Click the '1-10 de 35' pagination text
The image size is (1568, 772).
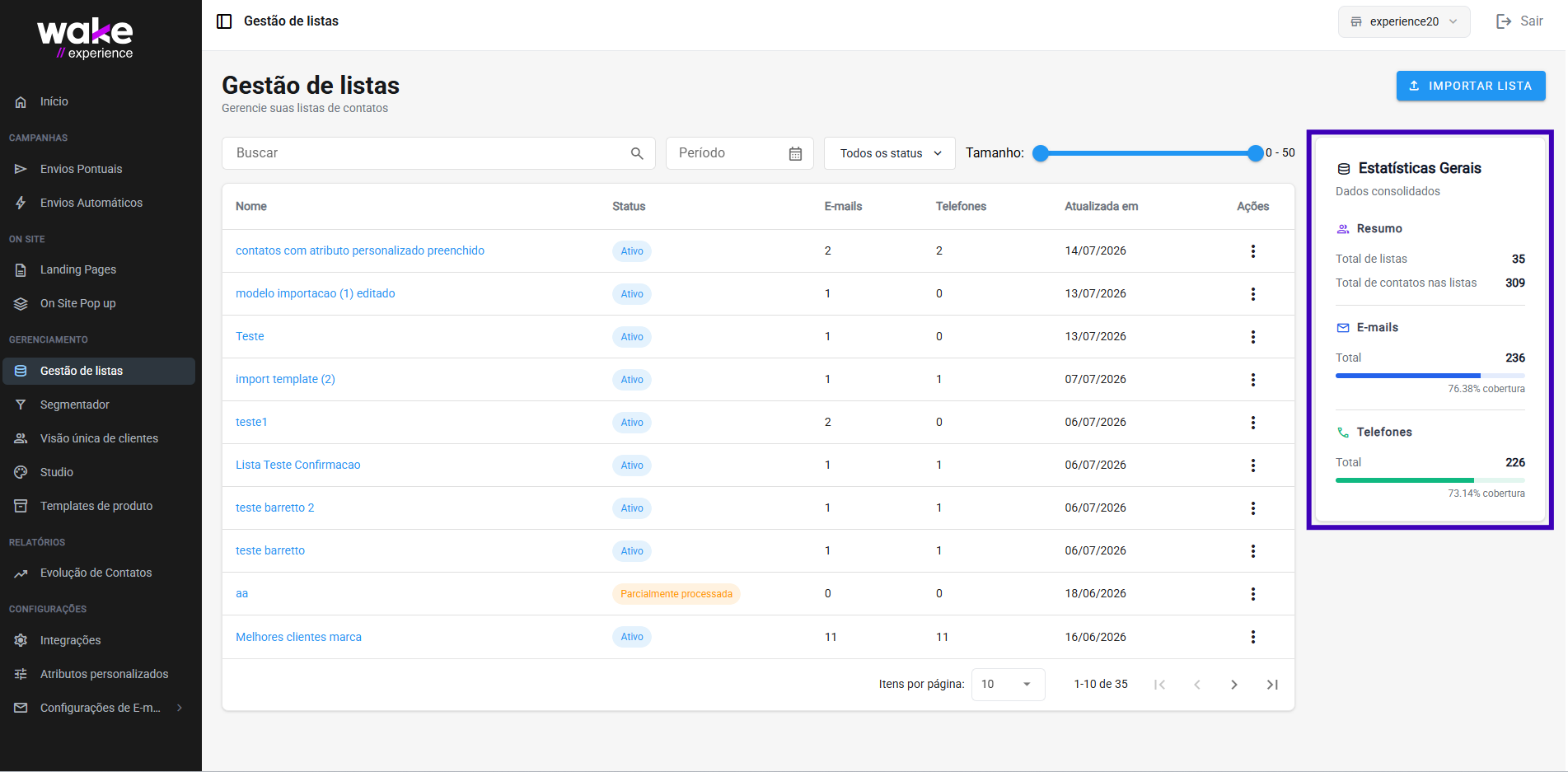click(1101, 685)
